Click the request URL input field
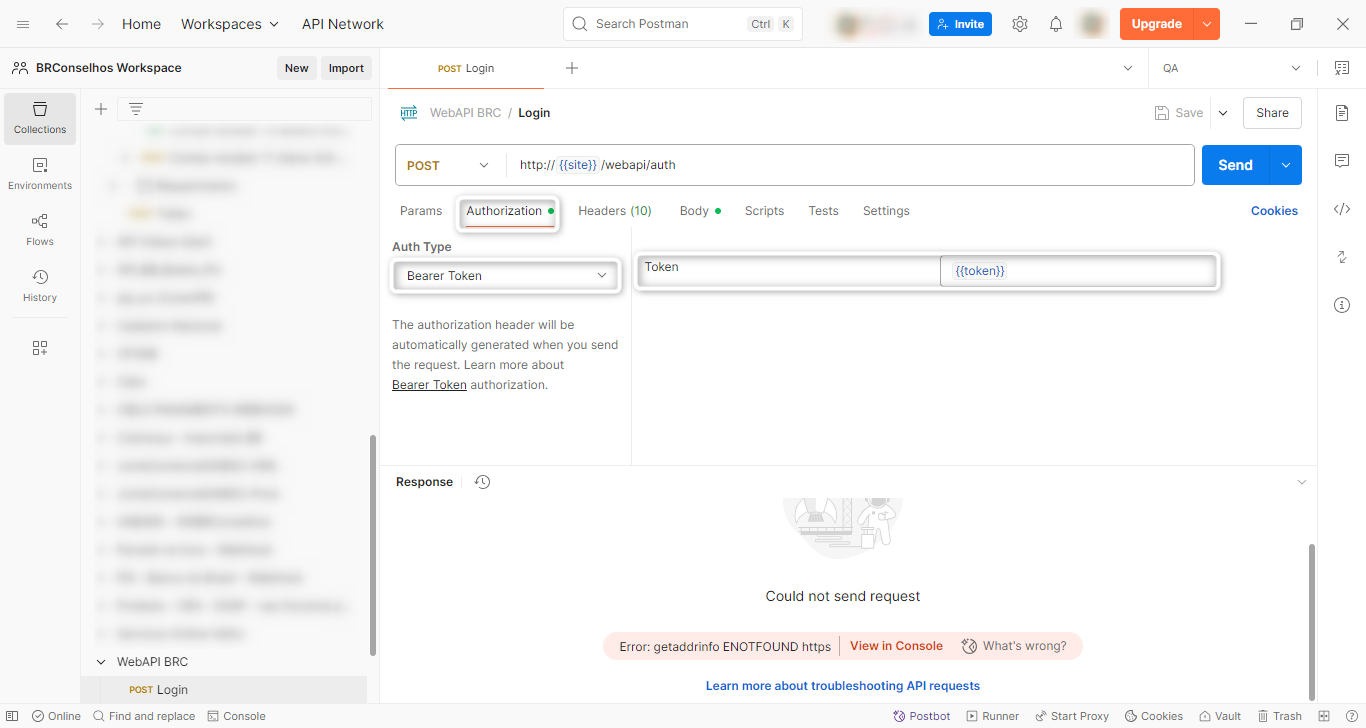This screenshot has width=1366, height=728. coord(850,165)
